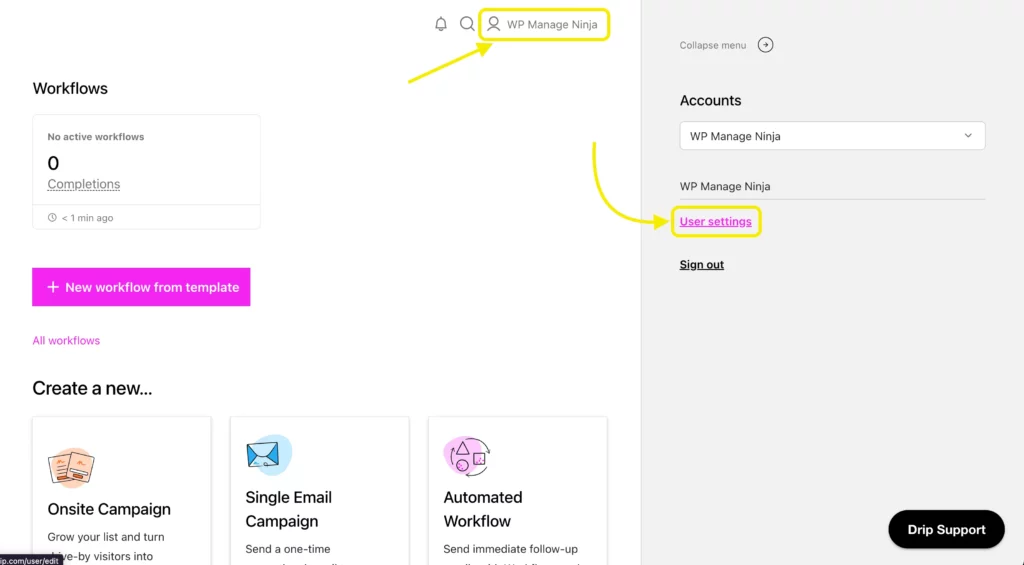Screen dimensions: 1024x565
Task: Click New workflow from template button
Action: coord(141,287)
